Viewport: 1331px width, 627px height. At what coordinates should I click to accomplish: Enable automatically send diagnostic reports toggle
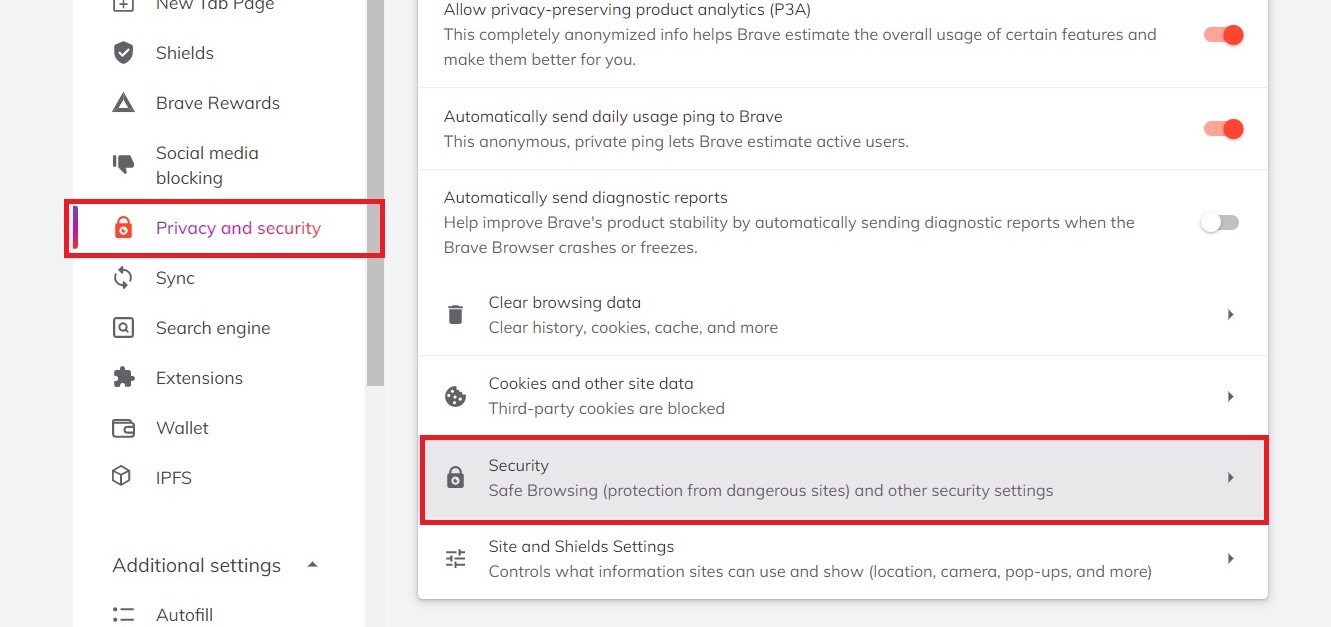[1220, 223]
